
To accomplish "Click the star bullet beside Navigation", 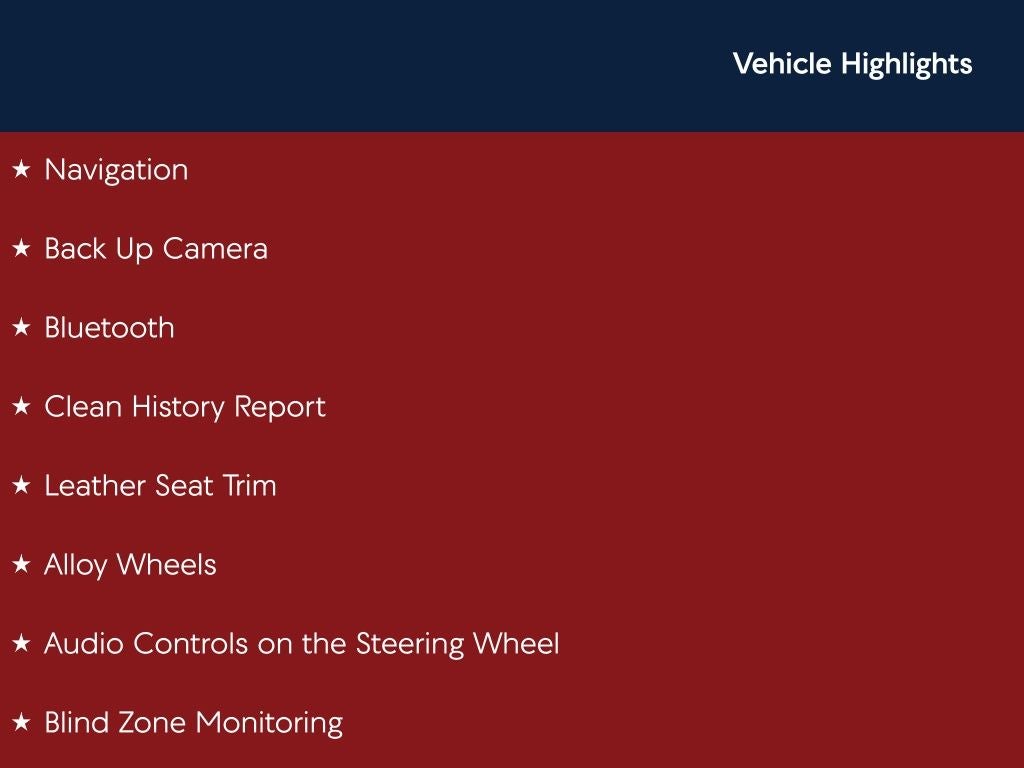I will click(x=21, y=170).
